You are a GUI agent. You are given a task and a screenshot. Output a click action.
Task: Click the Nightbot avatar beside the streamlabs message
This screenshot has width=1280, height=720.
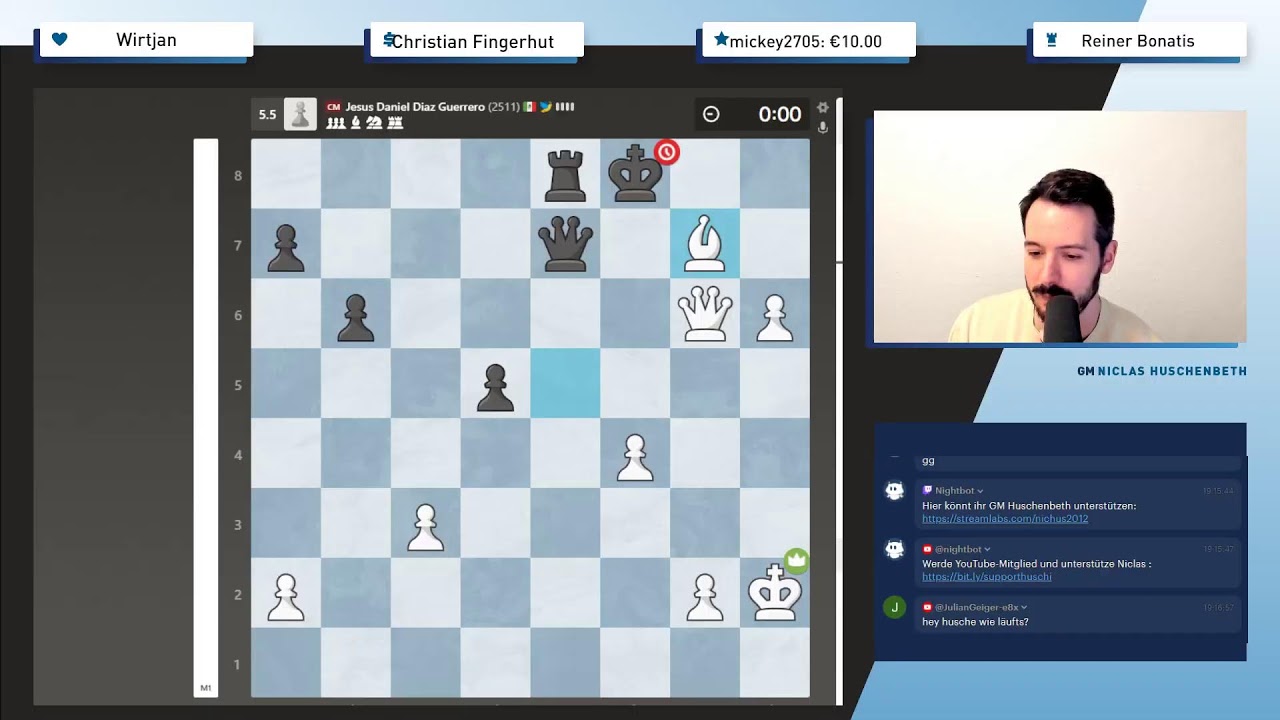coord(895,491)
